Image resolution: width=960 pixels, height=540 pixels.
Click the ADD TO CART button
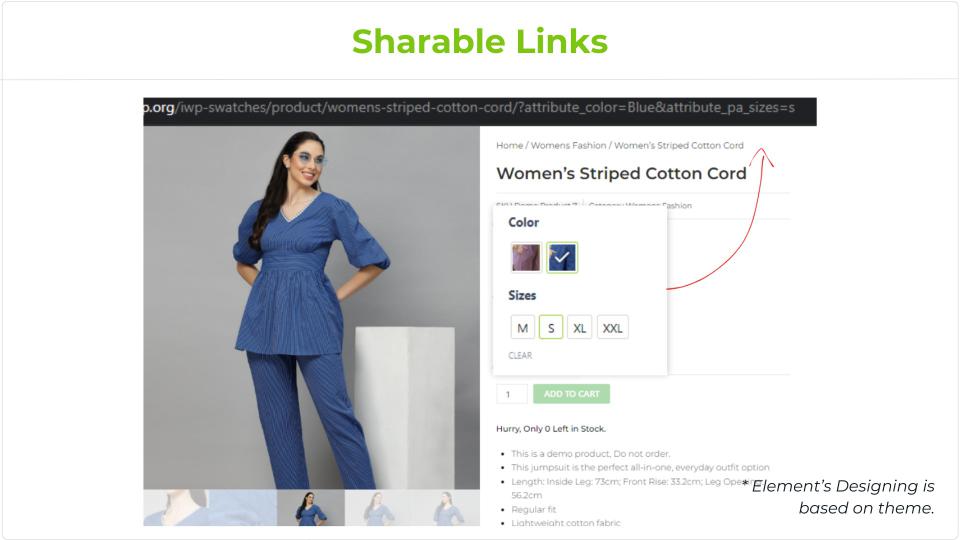pyautogui.click(x=571, y=394)
